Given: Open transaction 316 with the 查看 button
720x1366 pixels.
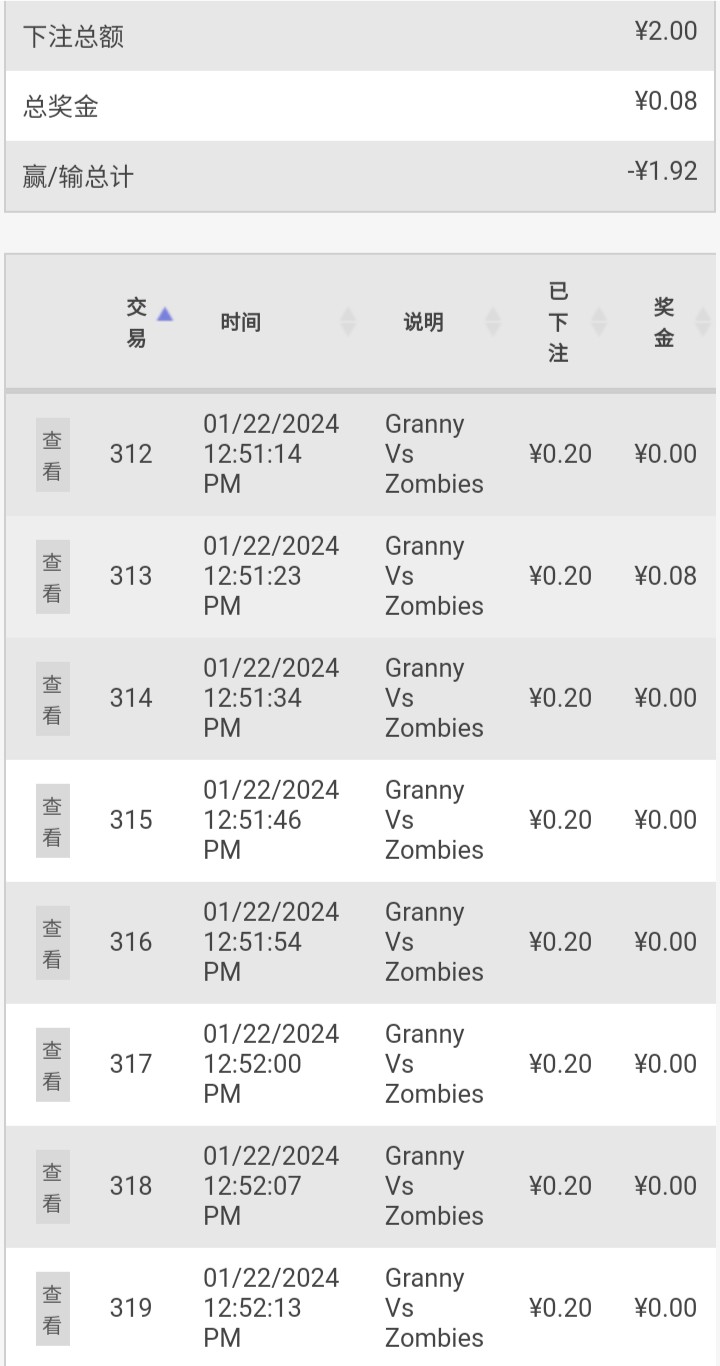Looking at the screenshot, I should [52, 943].
